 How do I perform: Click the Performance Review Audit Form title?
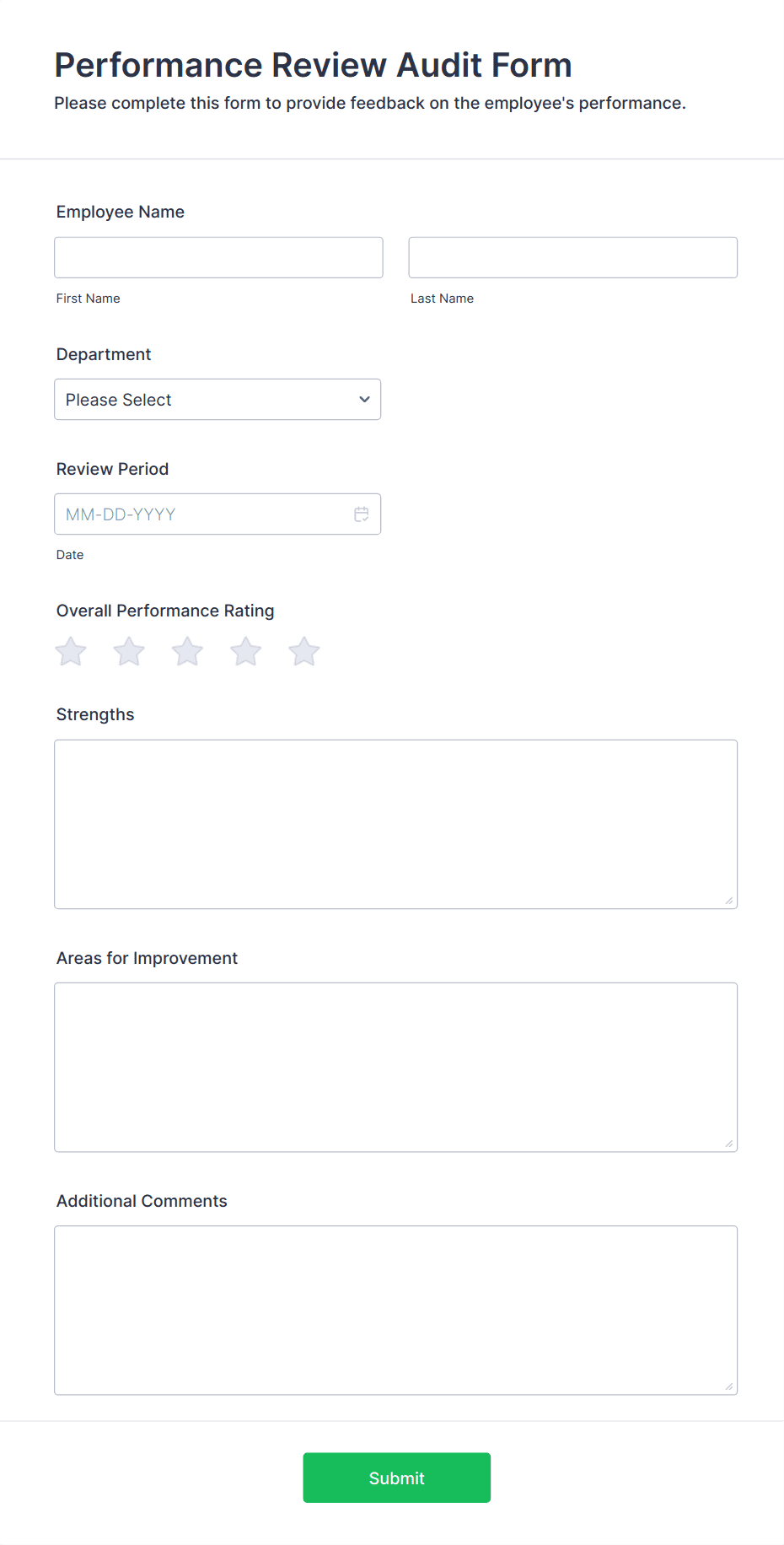(313, 65)
